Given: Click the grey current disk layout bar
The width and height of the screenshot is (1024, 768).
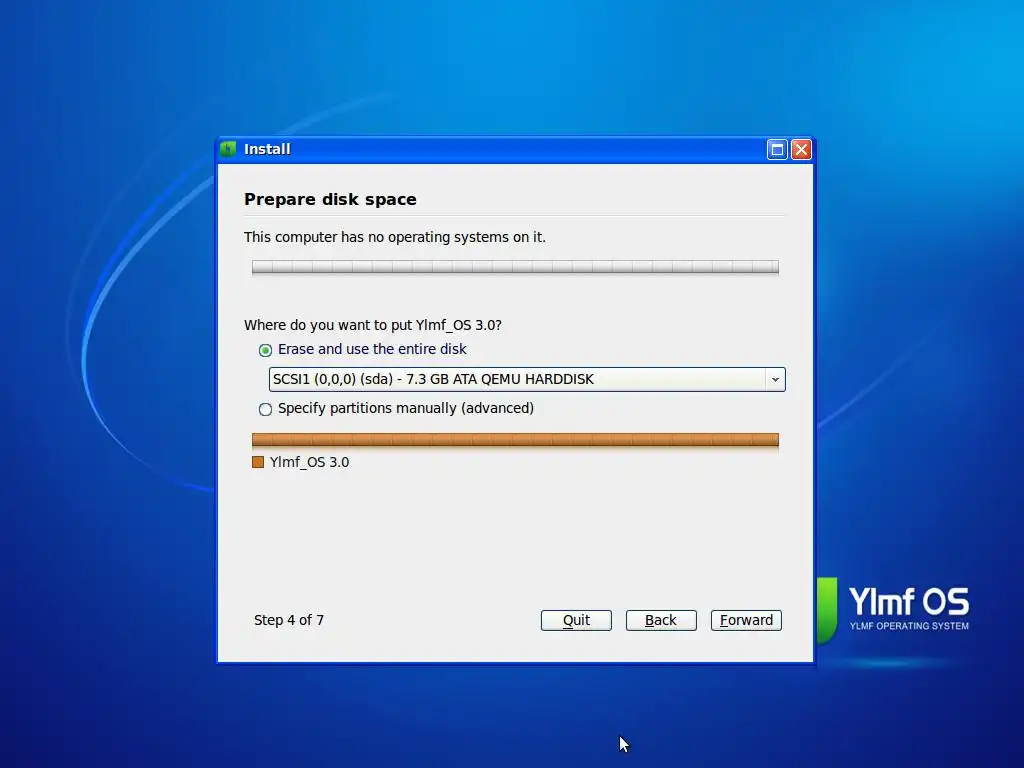Looking at the screenshot, I should [x=515, y=267].
